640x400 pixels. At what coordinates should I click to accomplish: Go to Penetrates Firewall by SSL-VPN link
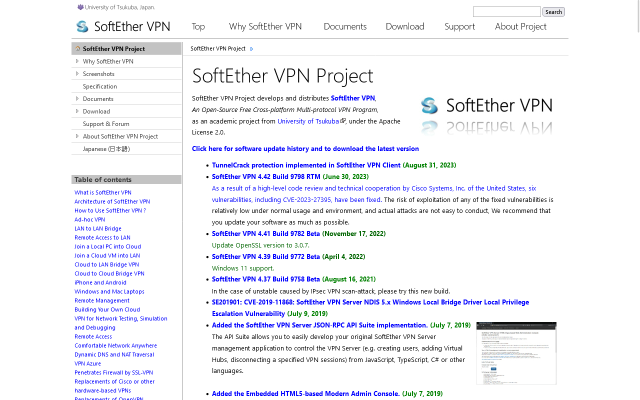tap(114, 372)
